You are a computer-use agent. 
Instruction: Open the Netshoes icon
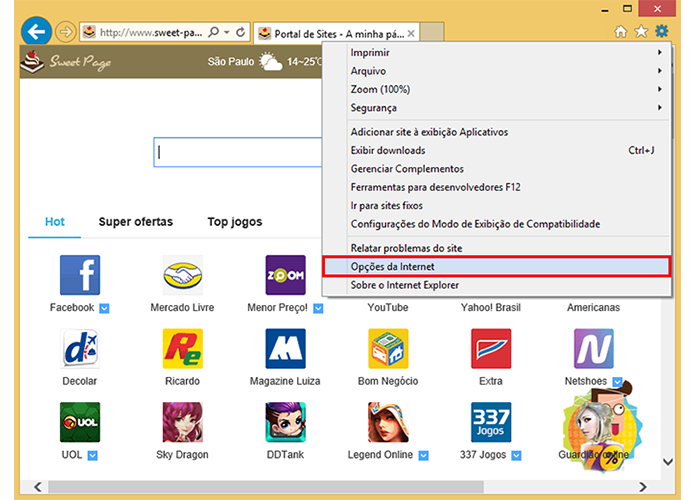click(594, 348)
